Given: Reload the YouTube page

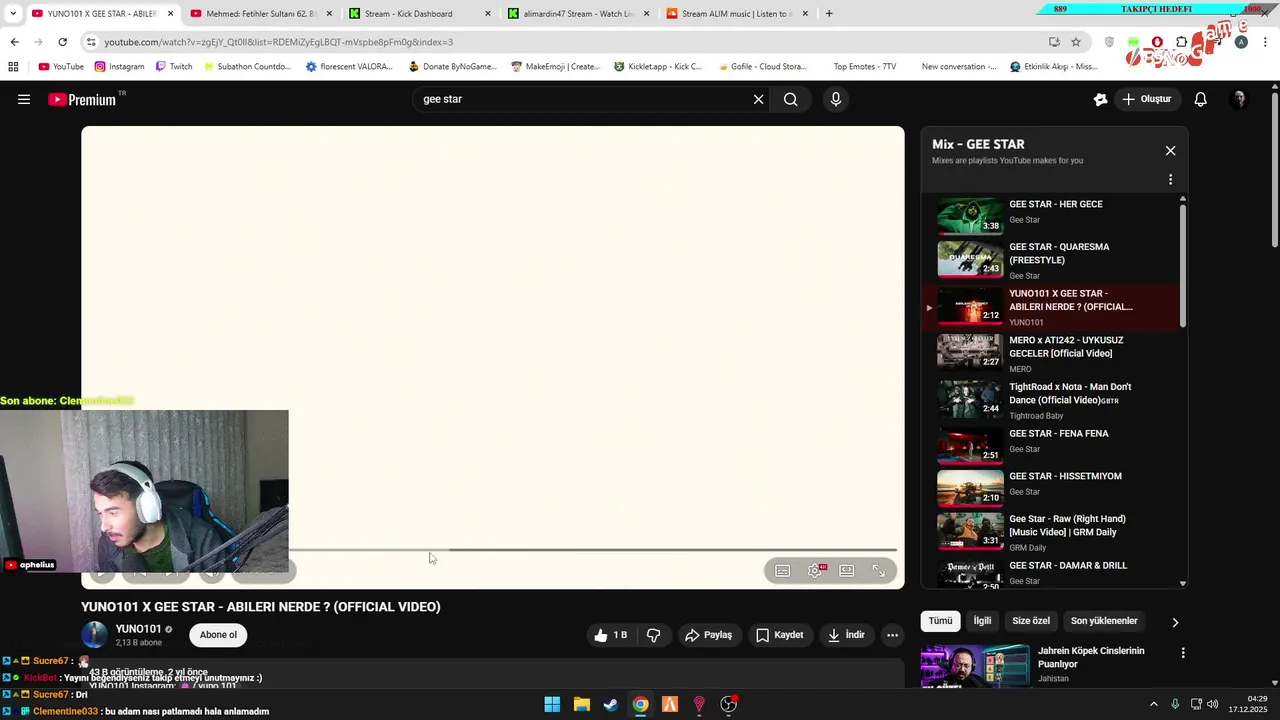Looking at the screenshot, I should click(62, 42).
